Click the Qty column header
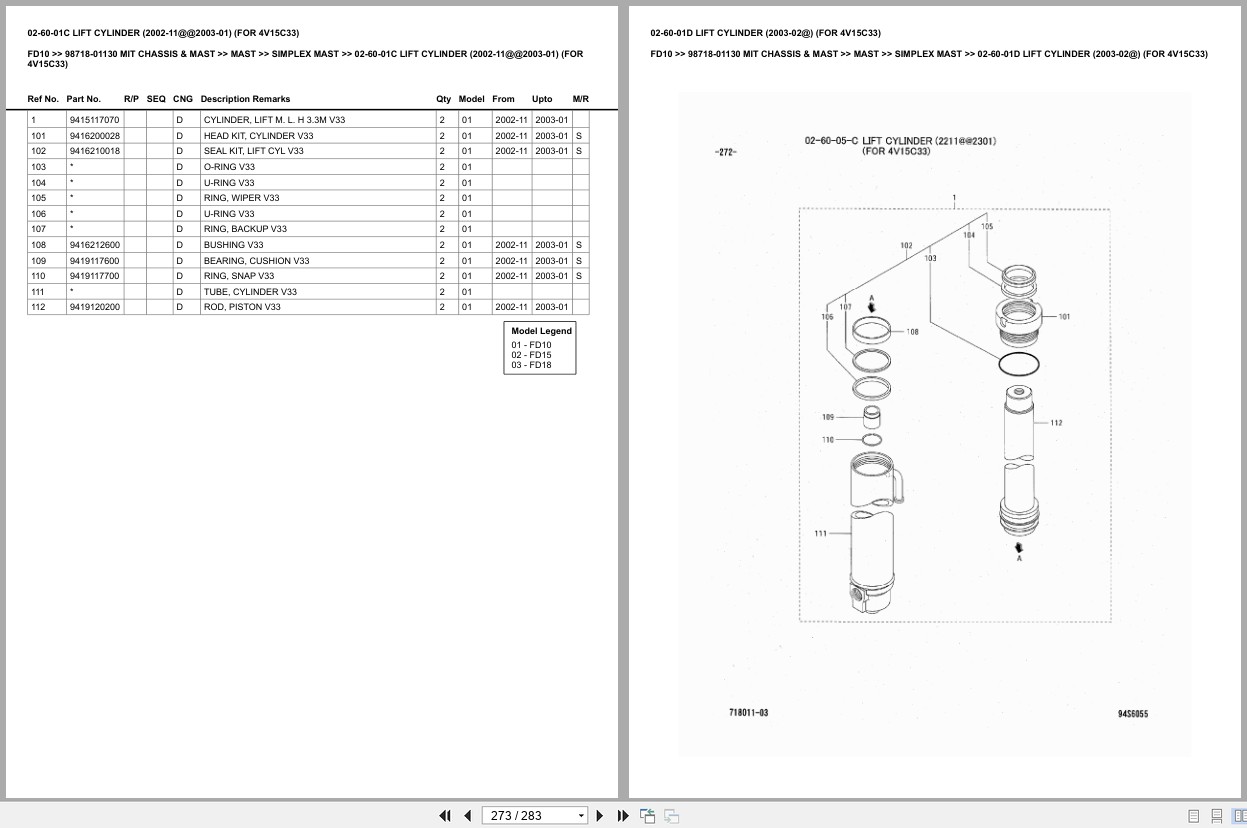The width and height of the screenshot is (1247, 828). (x=443, y=99)
